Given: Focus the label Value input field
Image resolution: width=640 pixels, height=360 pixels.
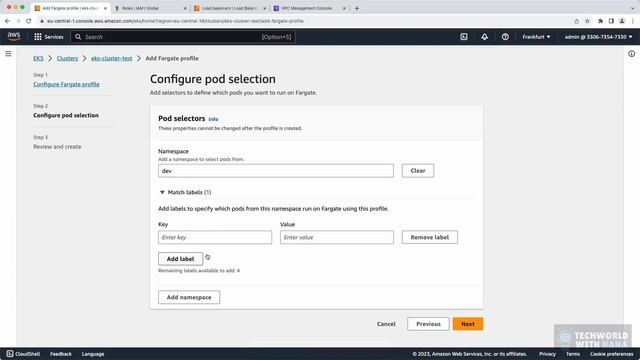Looking at the screenshot, I should tap(337, 237).
